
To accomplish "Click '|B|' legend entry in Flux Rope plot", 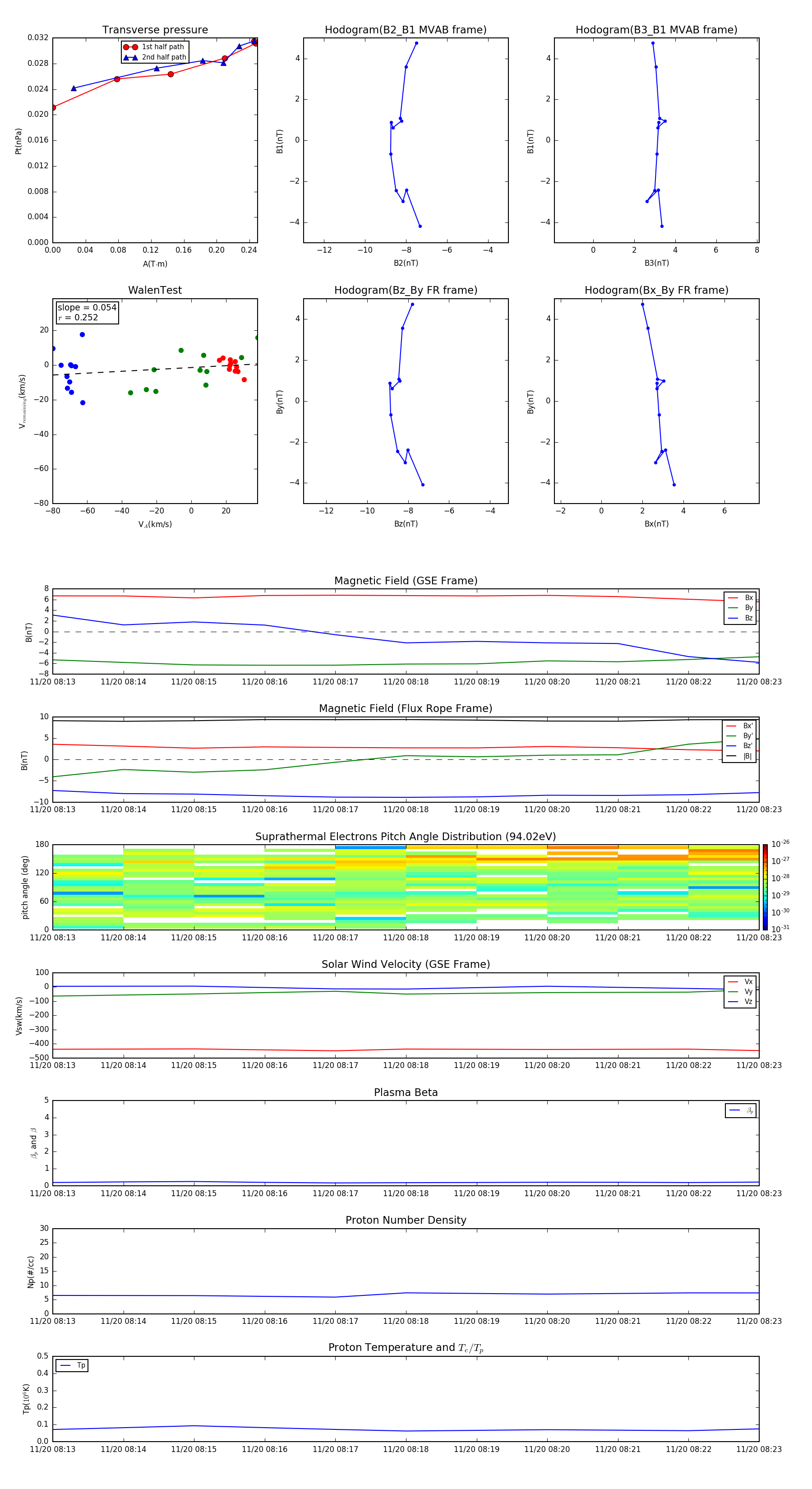I will (739, 756).
